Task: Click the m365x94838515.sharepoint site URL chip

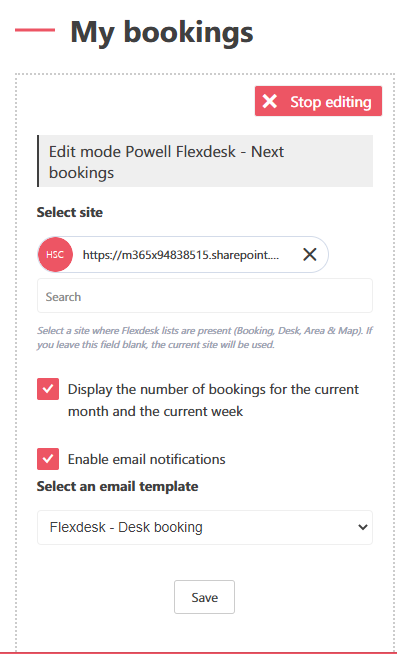Action: pos(181,255)
